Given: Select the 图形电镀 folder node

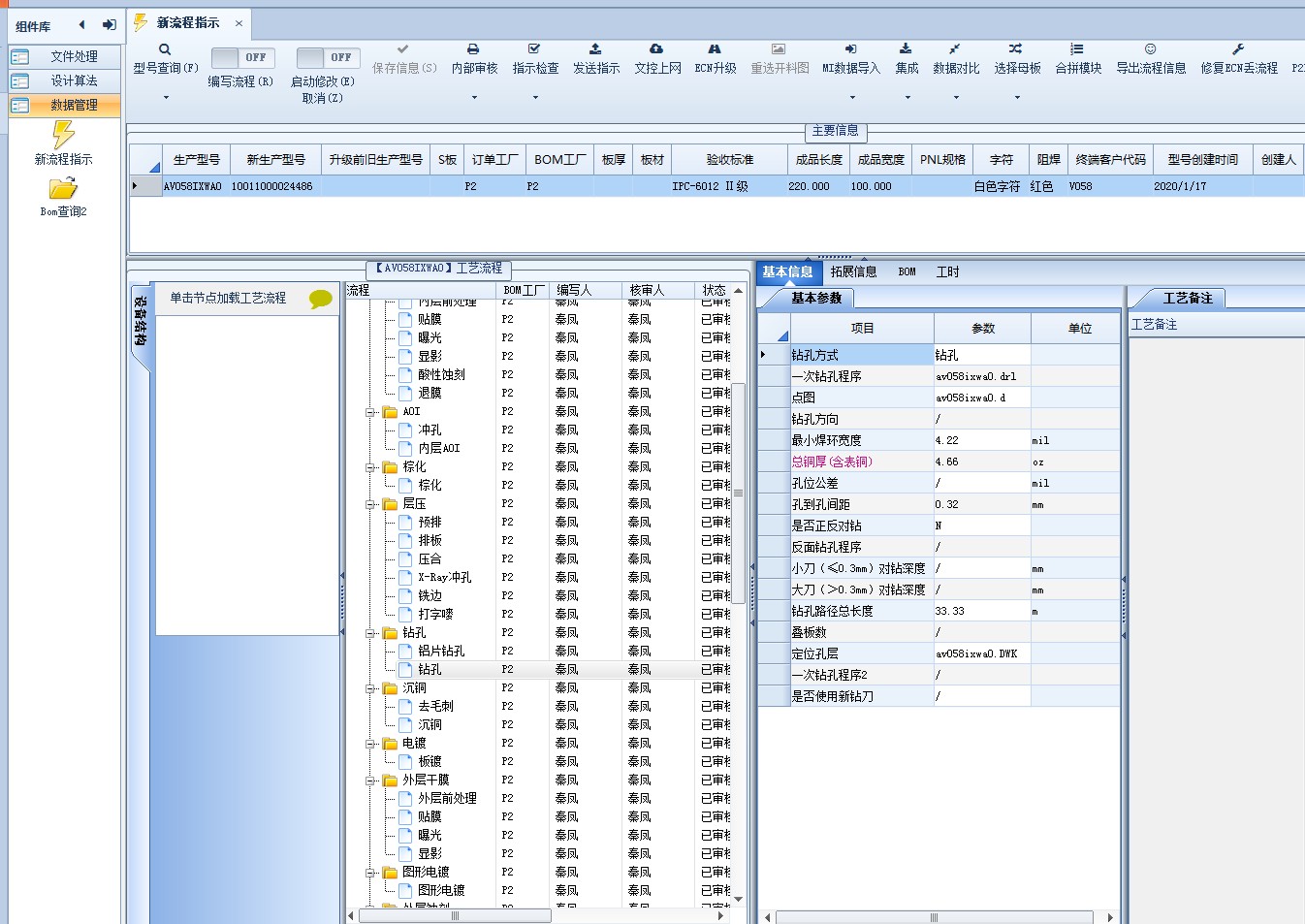Looking at the screenshot, I should tap(426, 873).
